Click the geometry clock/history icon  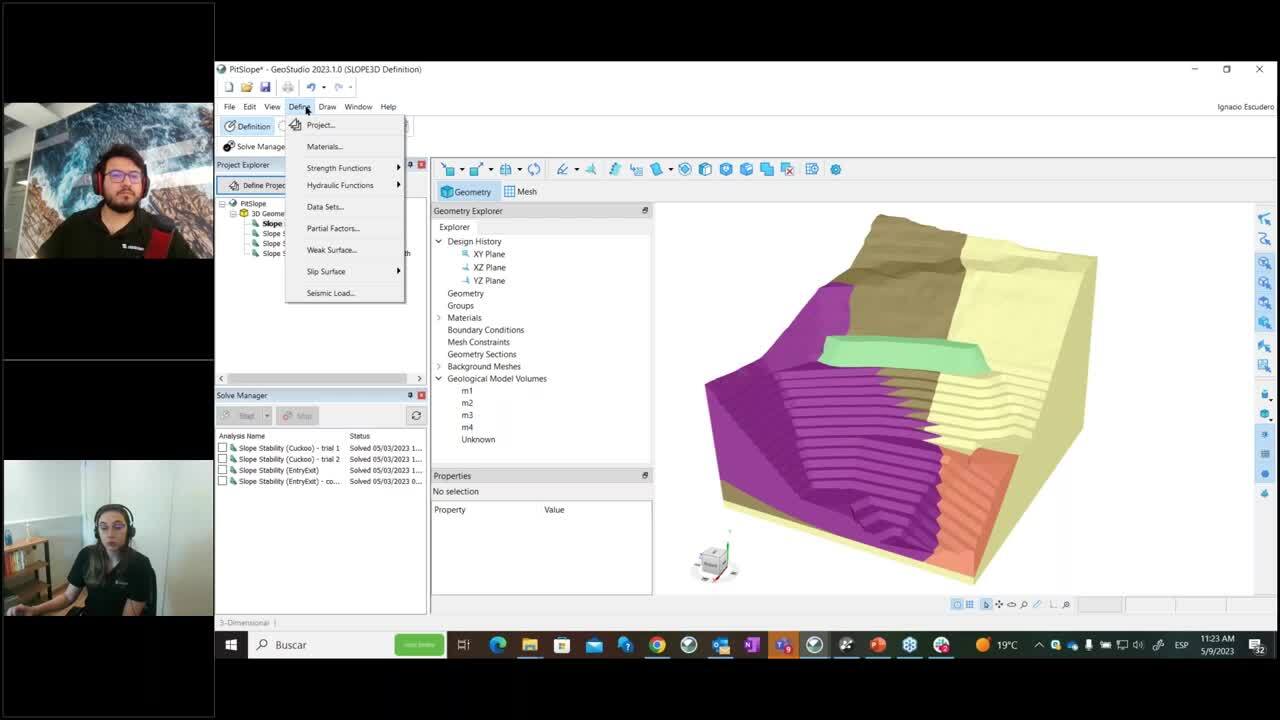click(812, 169)
